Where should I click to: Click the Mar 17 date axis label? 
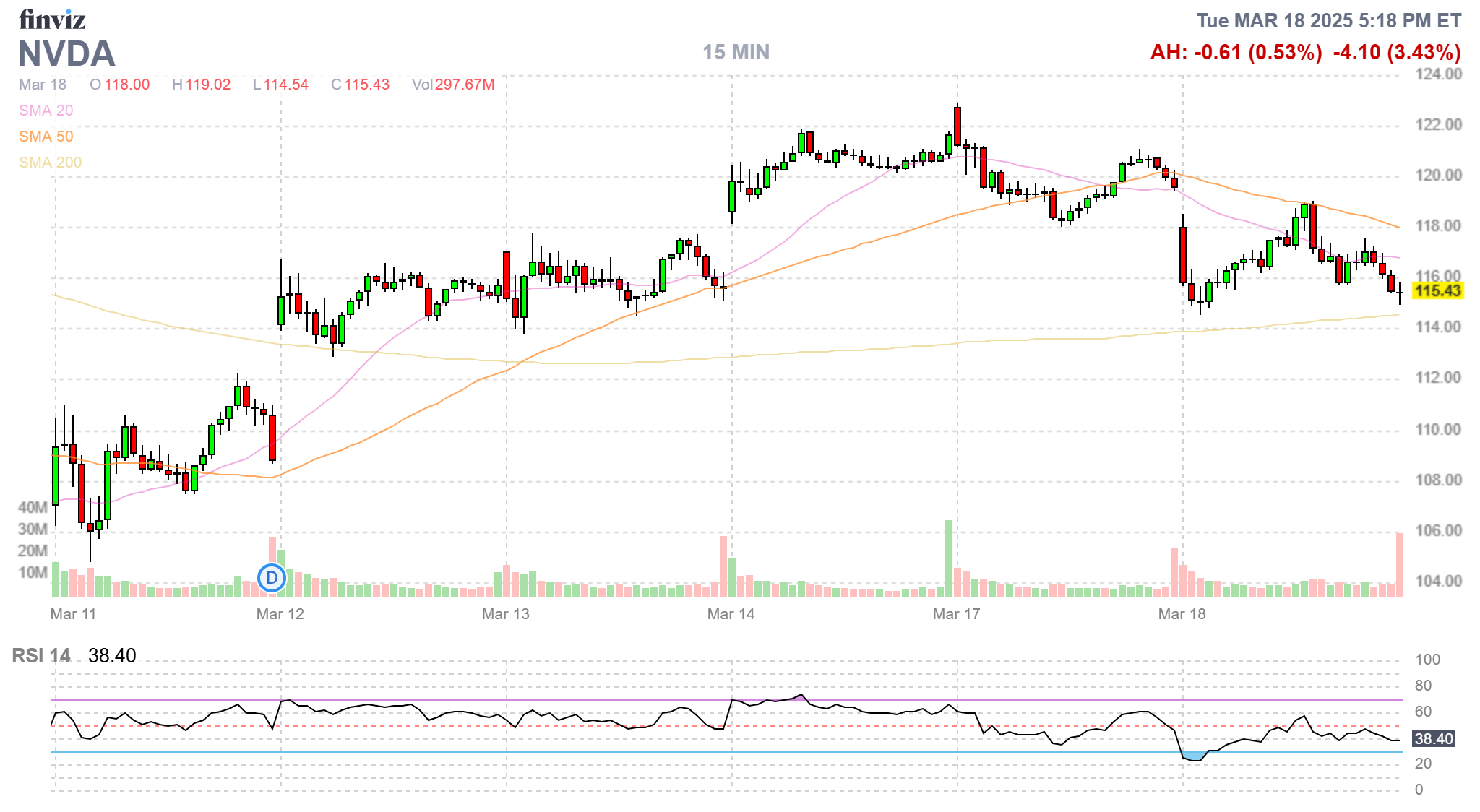tap(956, 614)
